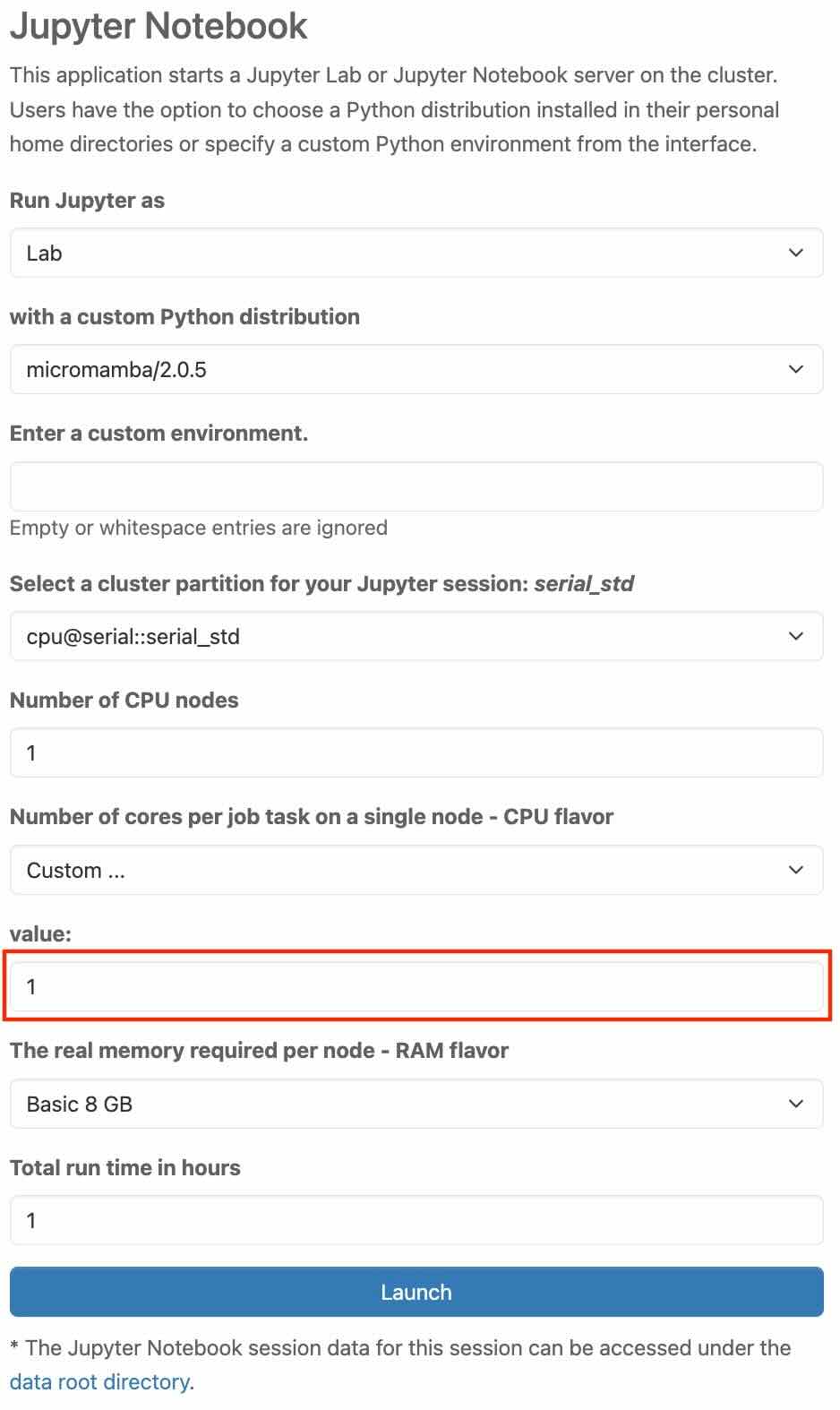Click the 'Total run time in hours' label
Image resolution: width=840 pixels, height=1410 pixels.
[x=124, y=1168]
